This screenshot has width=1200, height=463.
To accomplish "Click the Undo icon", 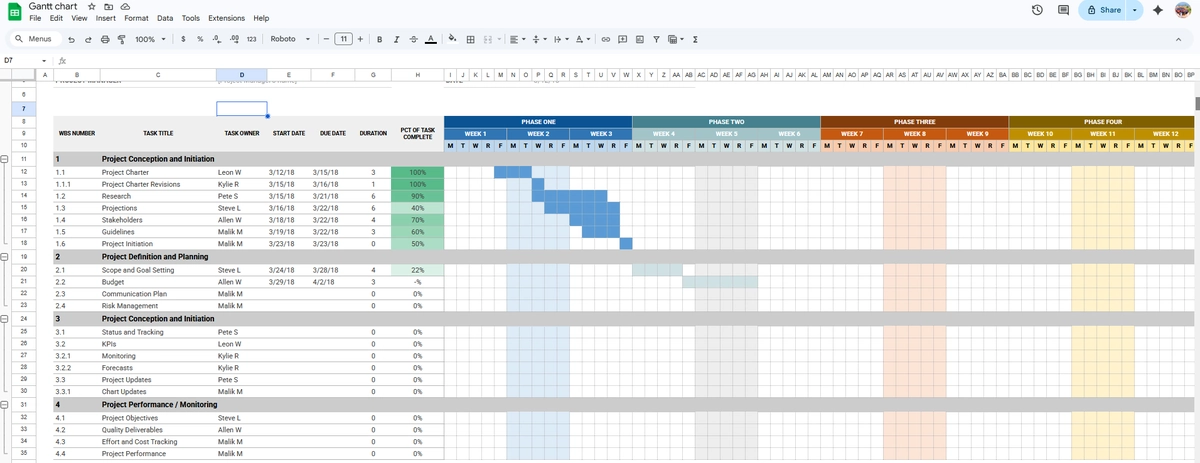I will [x=72, y=39].
